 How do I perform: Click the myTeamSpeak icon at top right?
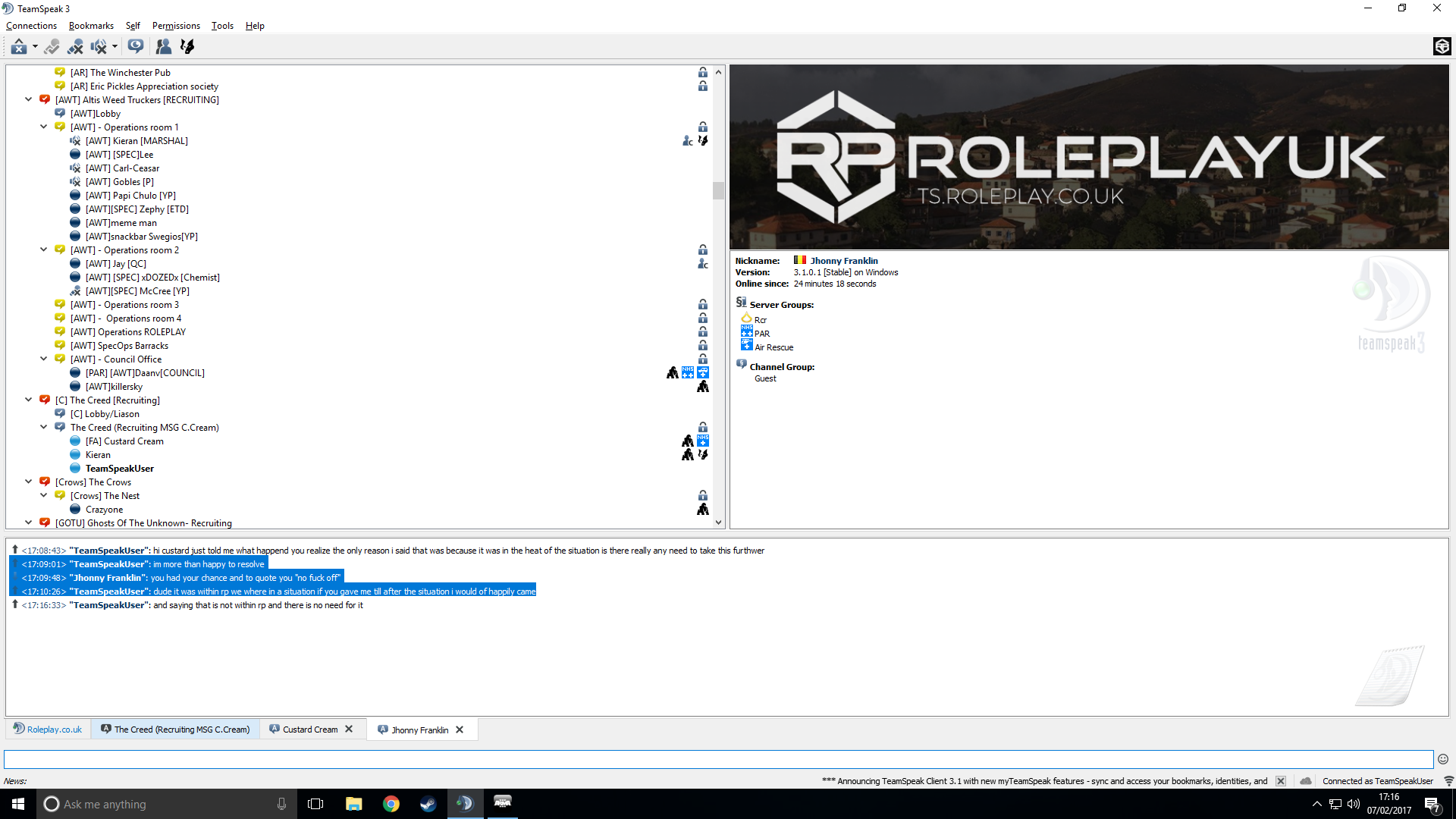pyautogui.click(x=1442, y=47)
